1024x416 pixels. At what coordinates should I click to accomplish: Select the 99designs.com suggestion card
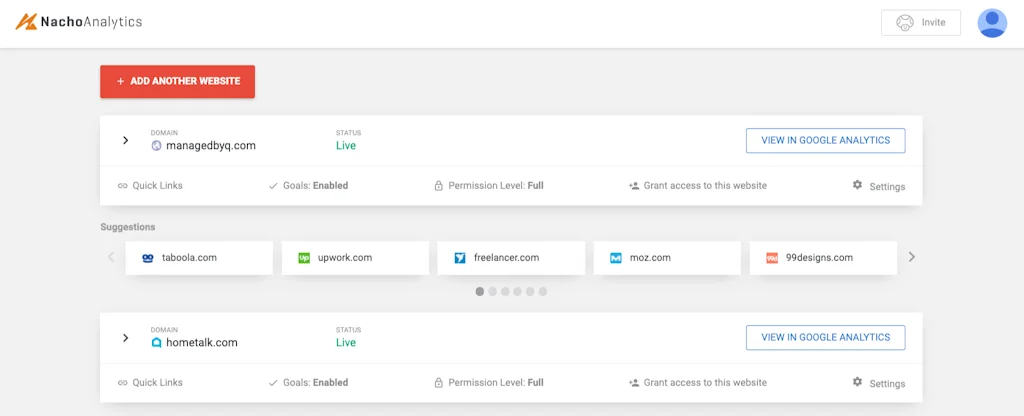(x=823, y=258)
